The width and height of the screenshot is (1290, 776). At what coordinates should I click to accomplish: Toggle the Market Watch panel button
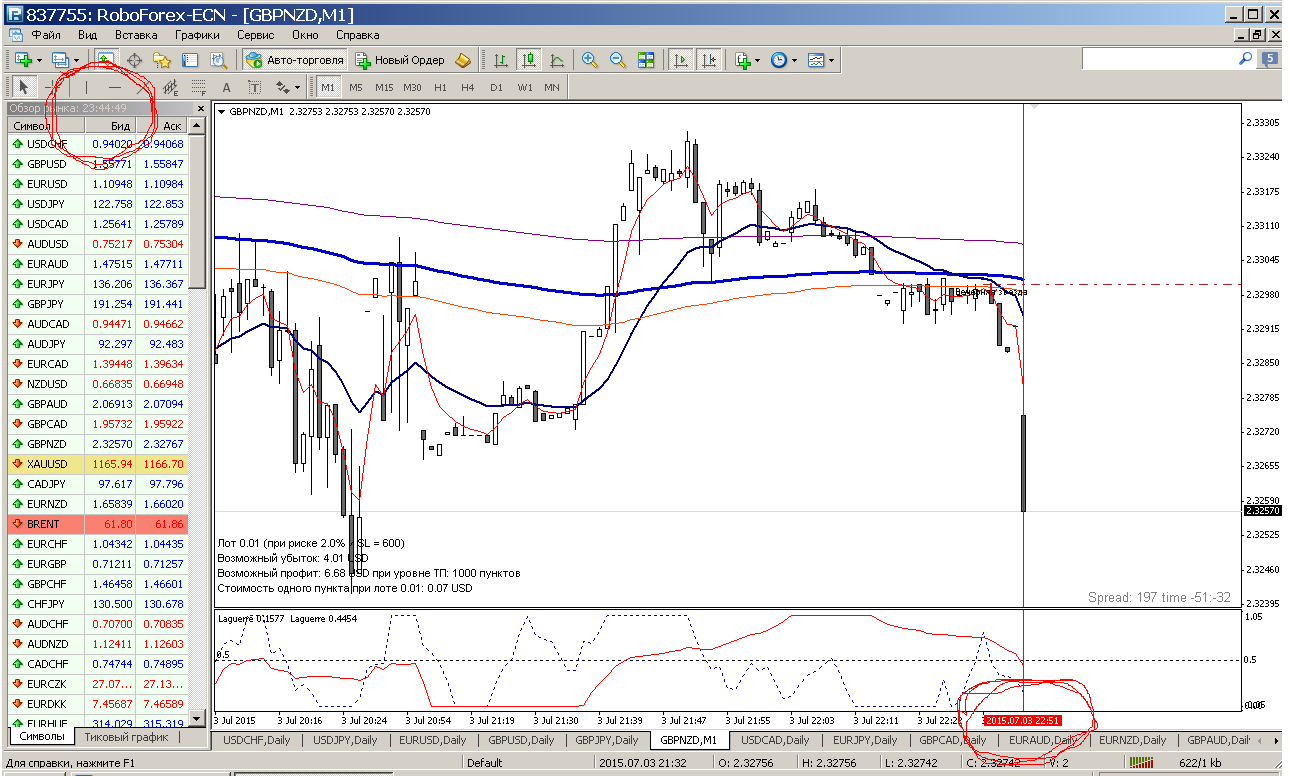(x=105, y=60)
